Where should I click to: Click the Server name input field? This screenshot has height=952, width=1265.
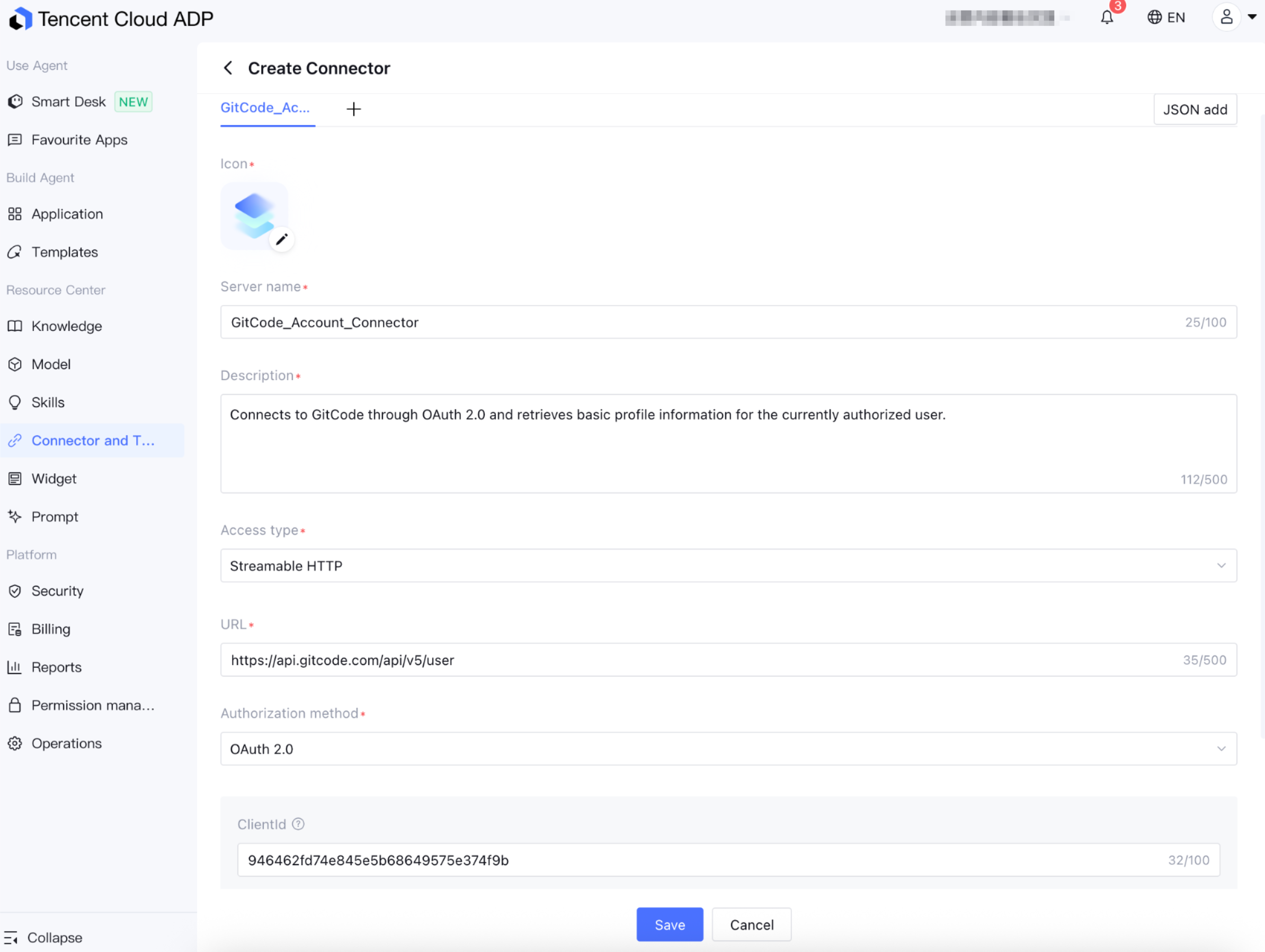[728, 322]
